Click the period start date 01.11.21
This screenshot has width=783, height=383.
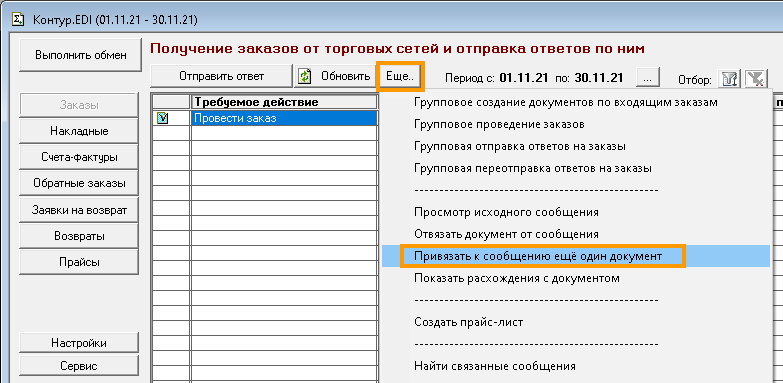524,78
